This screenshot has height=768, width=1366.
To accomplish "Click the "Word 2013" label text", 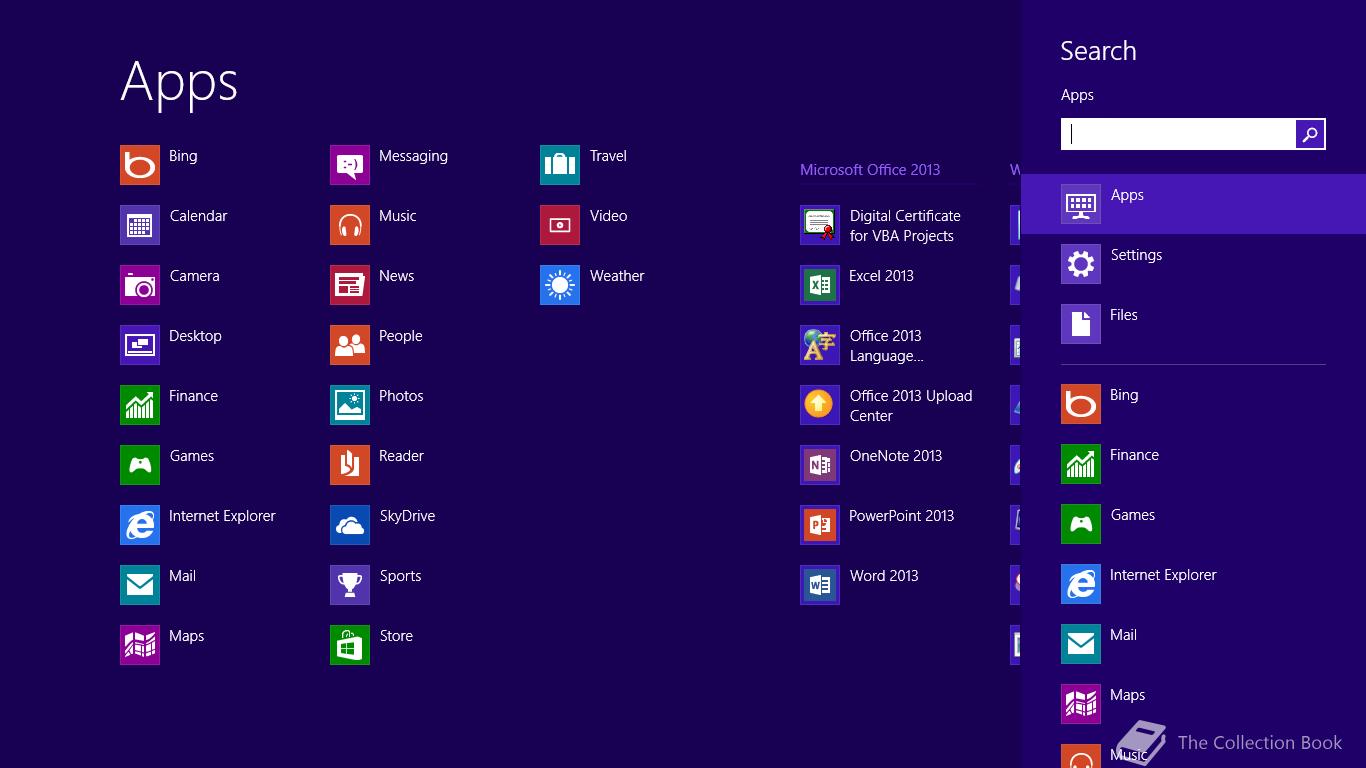I will [884, 576].
